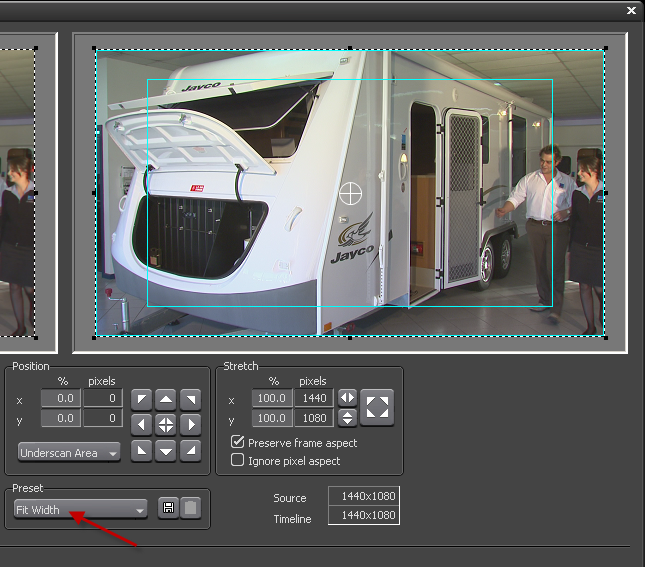Viewport: 645px width, 567px height.
Task: Move frame to top-right corner
Action: [x=190, y=400]
